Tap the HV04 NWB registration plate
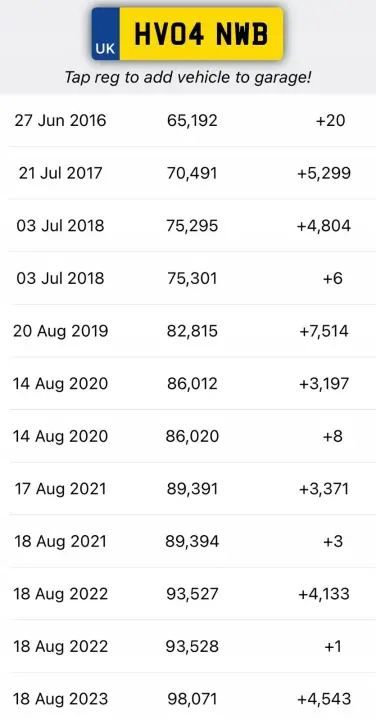The width and height of the screenshot is (376, 720). coord(187,34)
